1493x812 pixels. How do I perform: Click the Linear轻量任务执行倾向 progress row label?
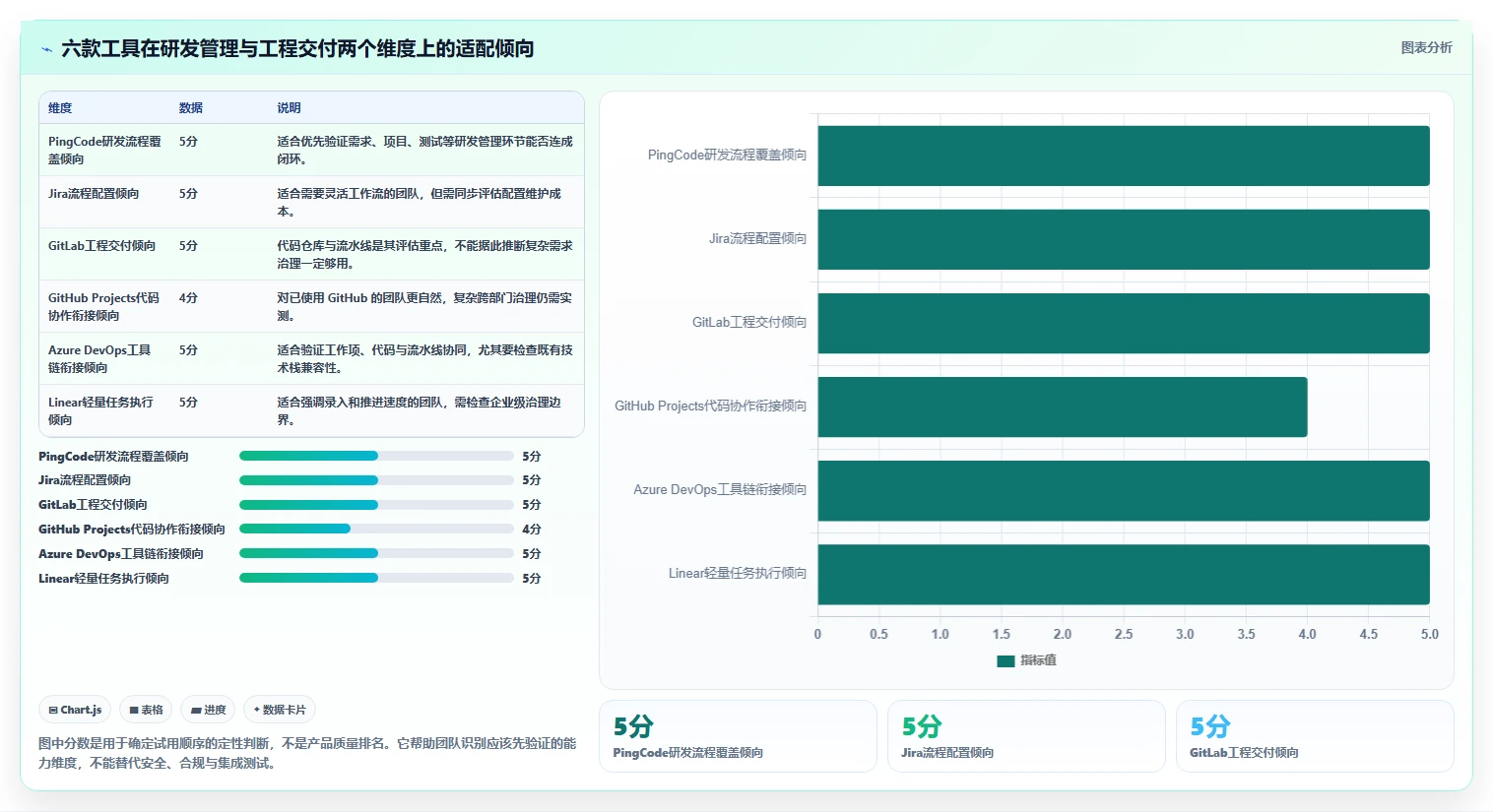[x=103, y=579]
